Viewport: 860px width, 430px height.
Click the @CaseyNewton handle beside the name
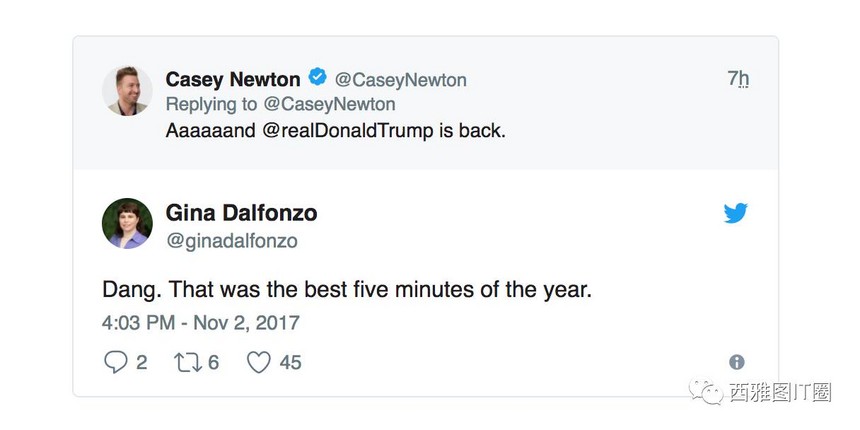pyautogui.click(x=400, y=80)
